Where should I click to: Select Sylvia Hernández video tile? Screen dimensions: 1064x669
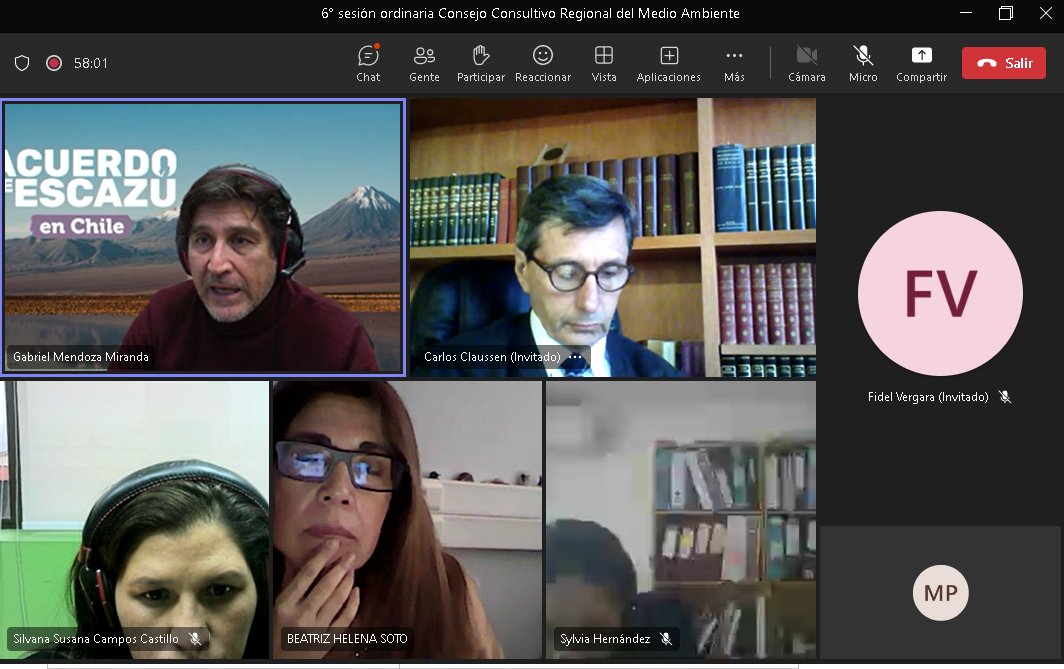[x=681, y=520]
